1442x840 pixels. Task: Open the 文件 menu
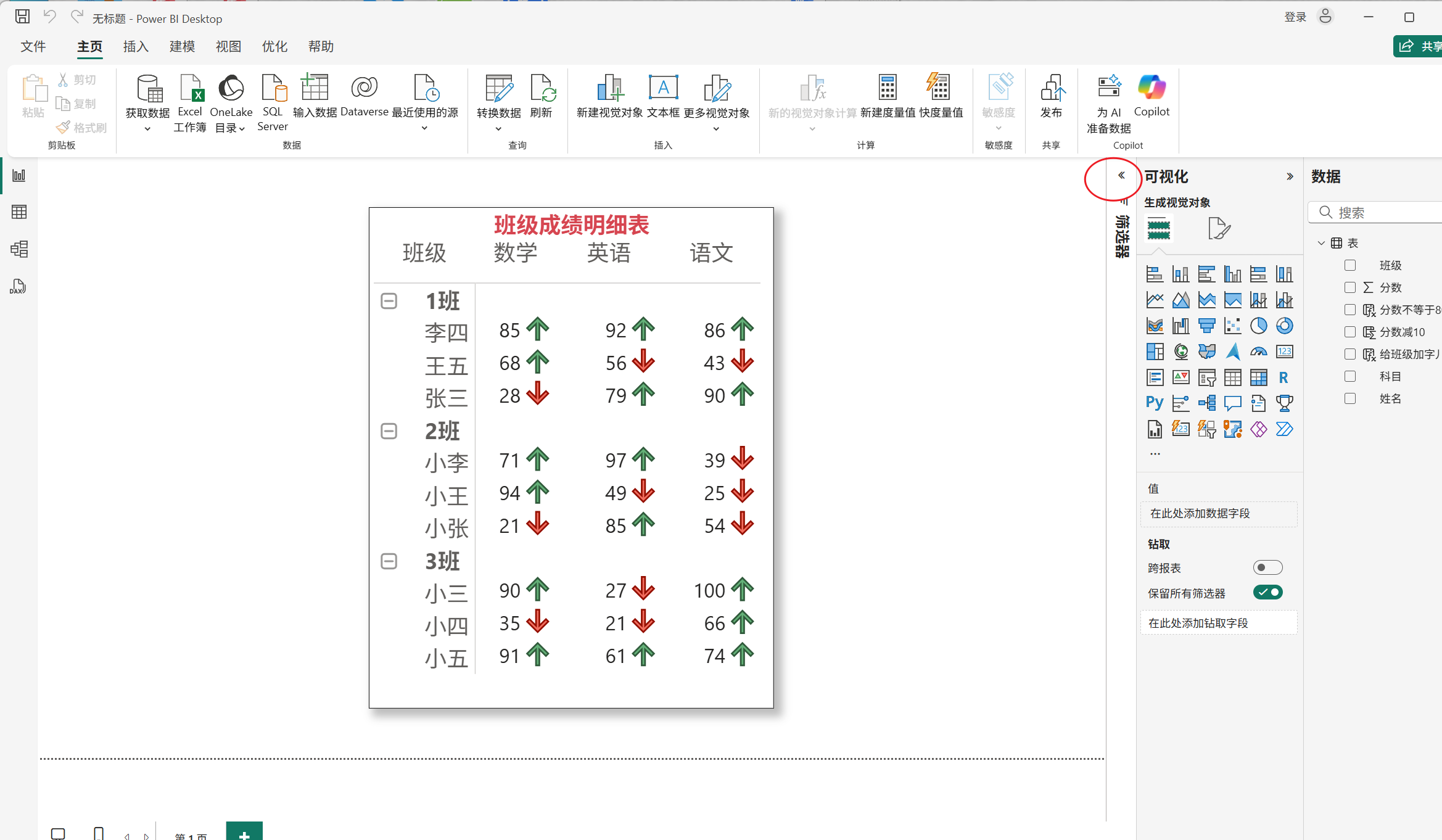coord(33,47)
